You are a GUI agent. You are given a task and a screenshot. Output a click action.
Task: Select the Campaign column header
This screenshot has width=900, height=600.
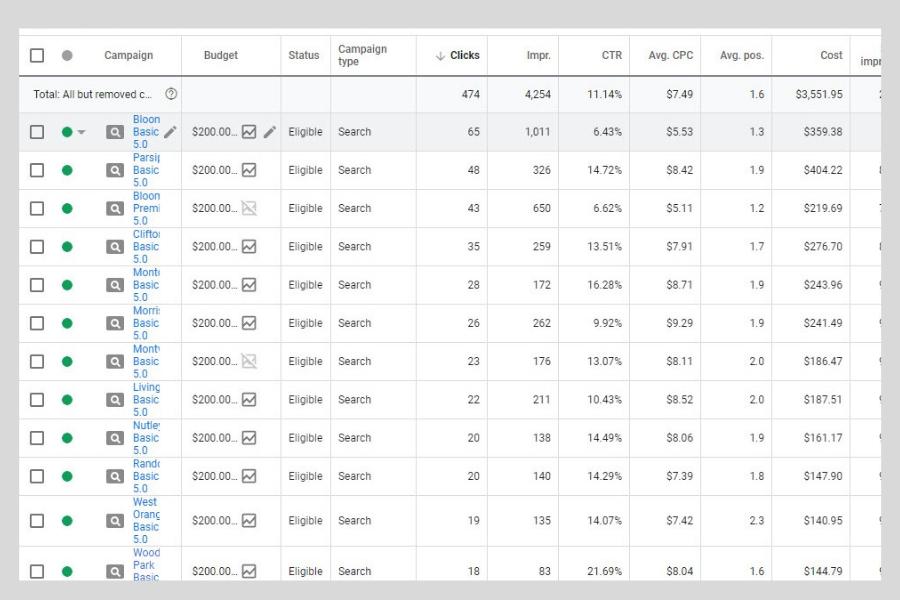(x=129, y=55)
